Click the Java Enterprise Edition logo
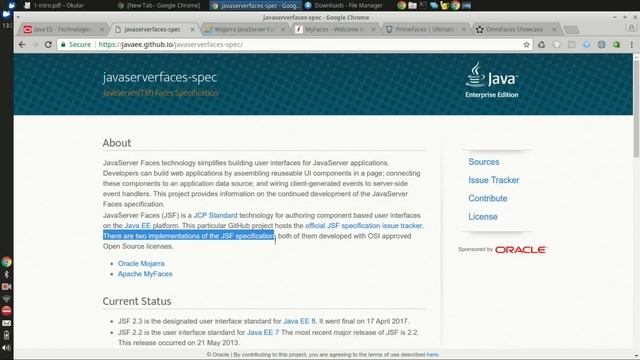The image size is (640, 360). click(x=491, y=80)
